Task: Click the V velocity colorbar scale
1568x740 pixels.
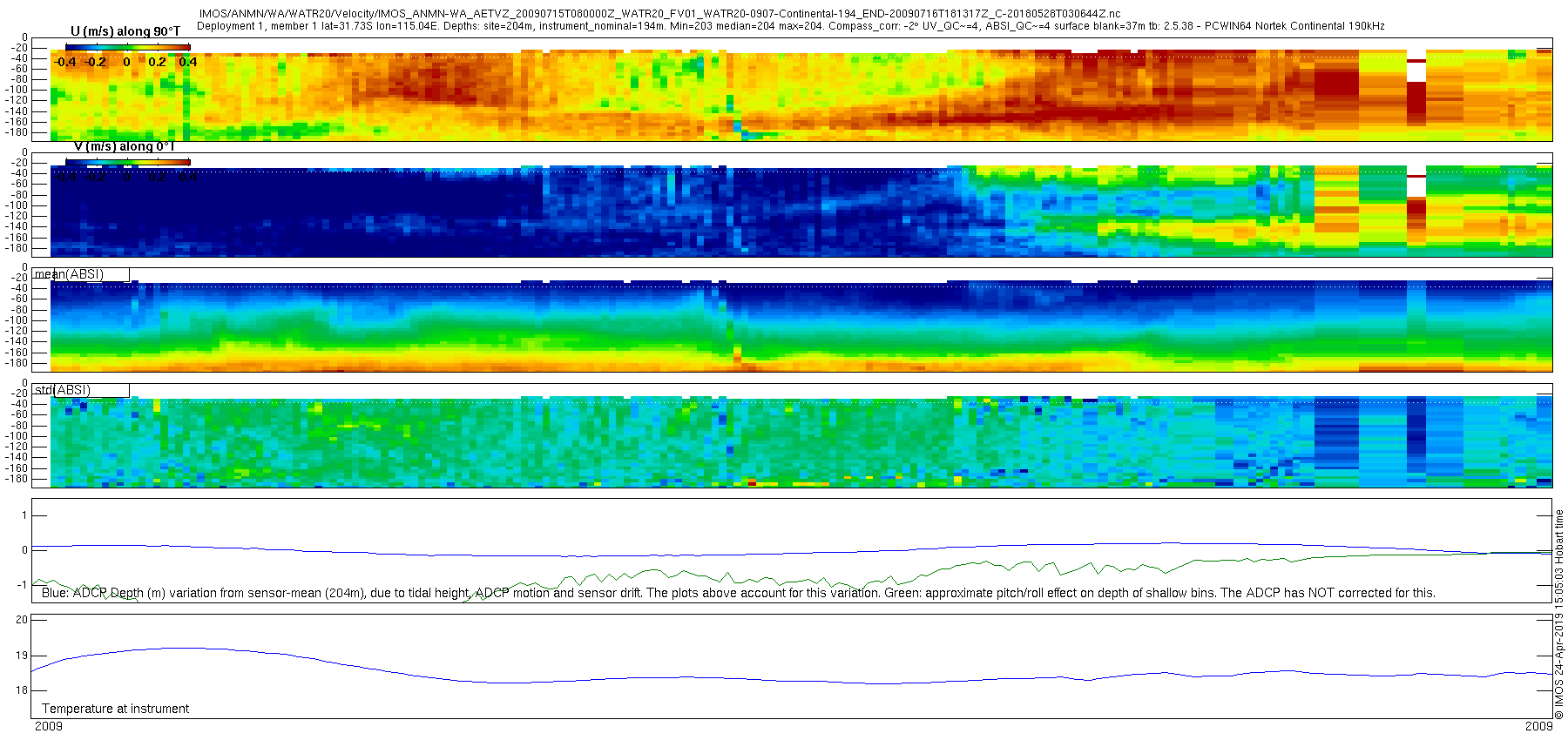Action: [127, 162]
